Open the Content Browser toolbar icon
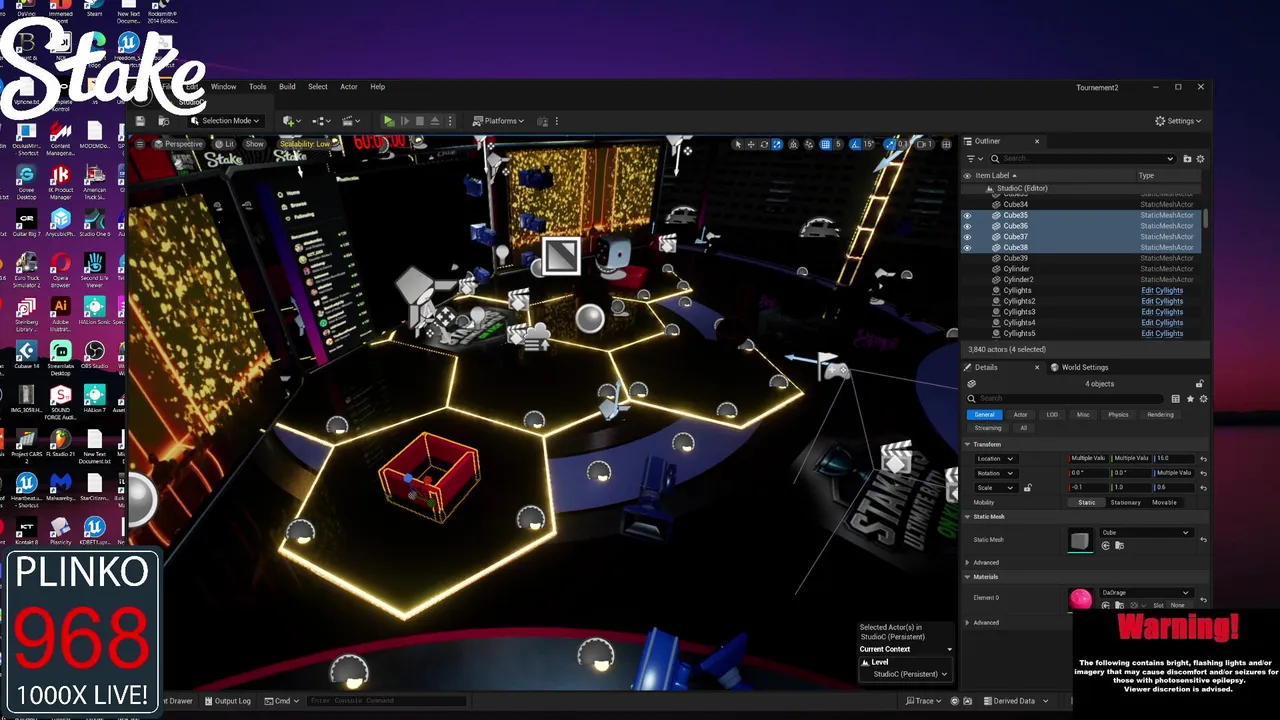 pos(163,121)
